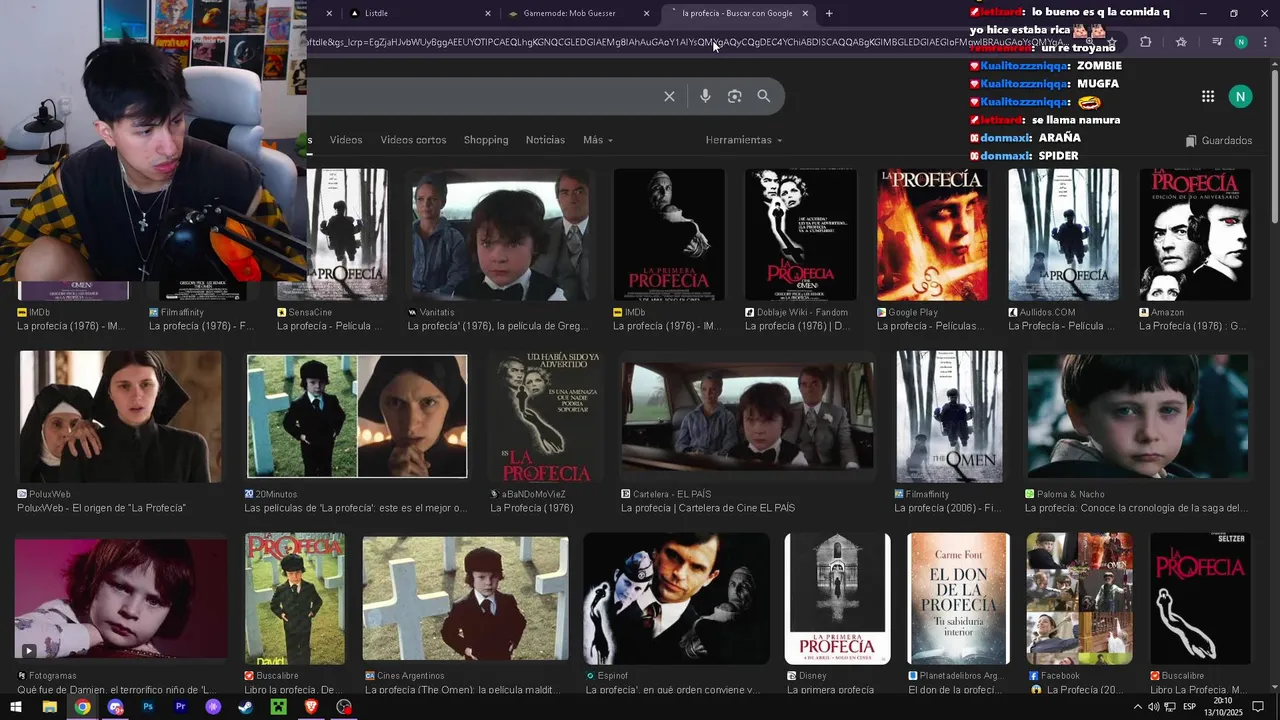Expand the Herramientas tools dropdown
Screen dimensions: 1280x720
tap(743, 140)
